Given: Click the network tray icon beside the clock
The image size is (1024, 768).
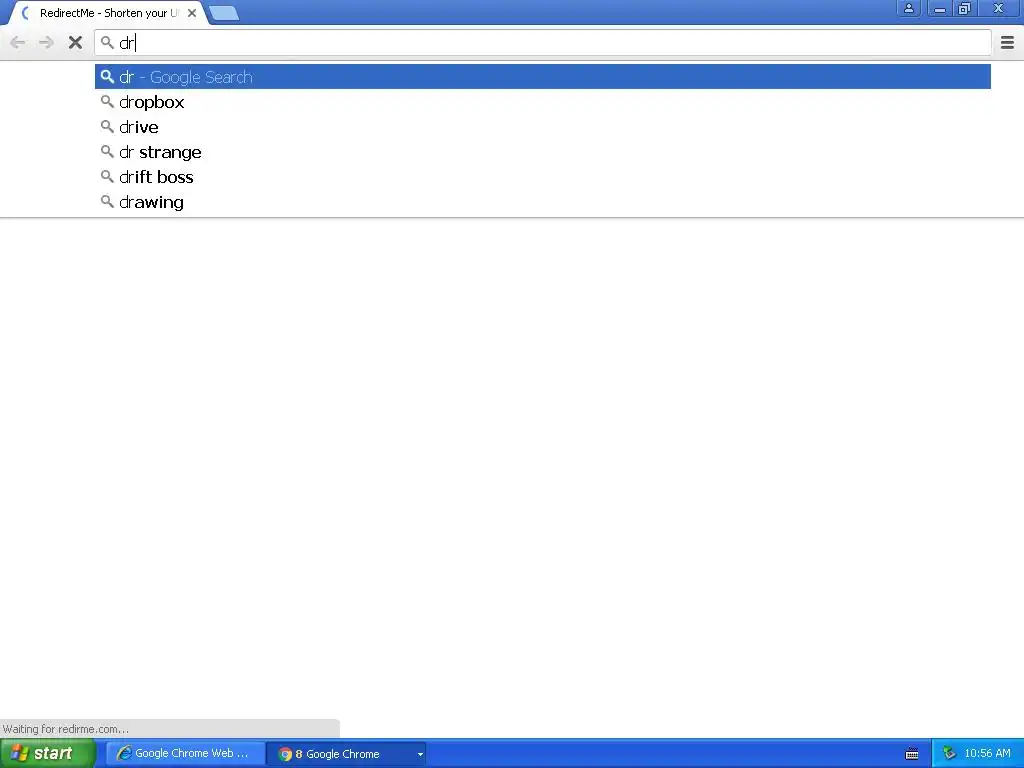Looking at the screenshot, I should 949,754.
